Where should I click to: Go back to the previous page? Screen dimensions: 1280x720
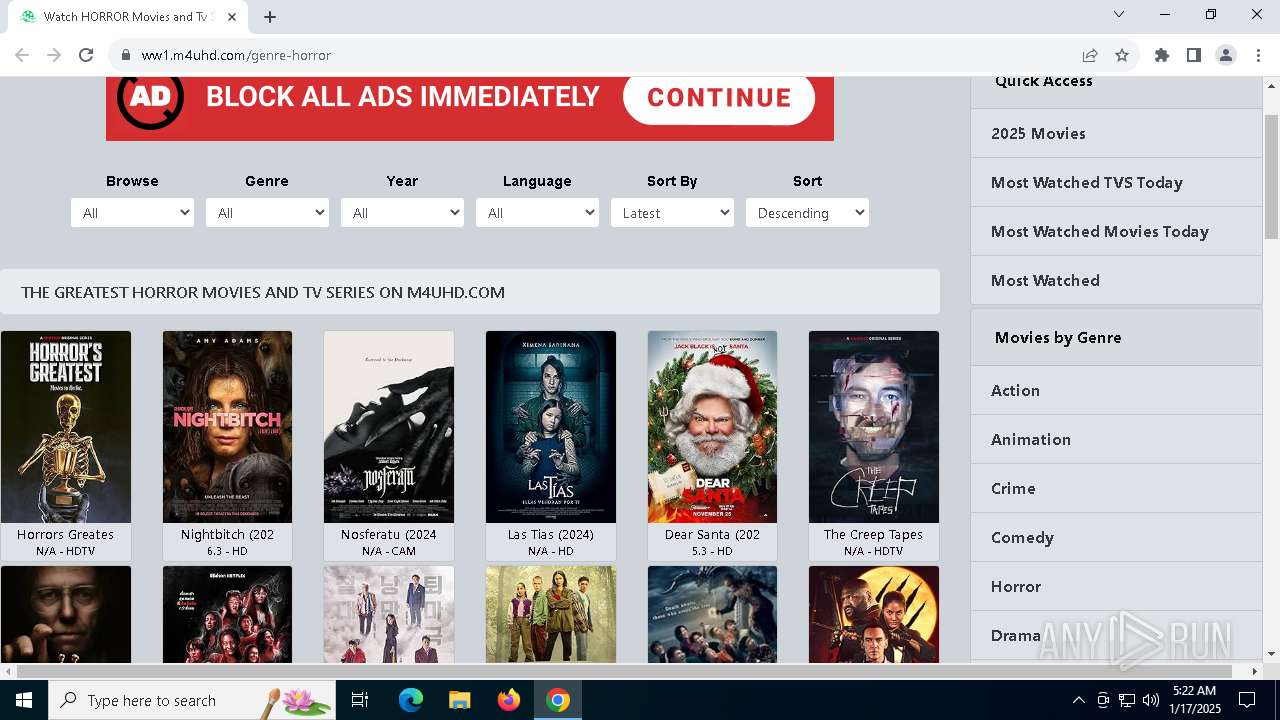pyautogui.click(x=22, y=55)
